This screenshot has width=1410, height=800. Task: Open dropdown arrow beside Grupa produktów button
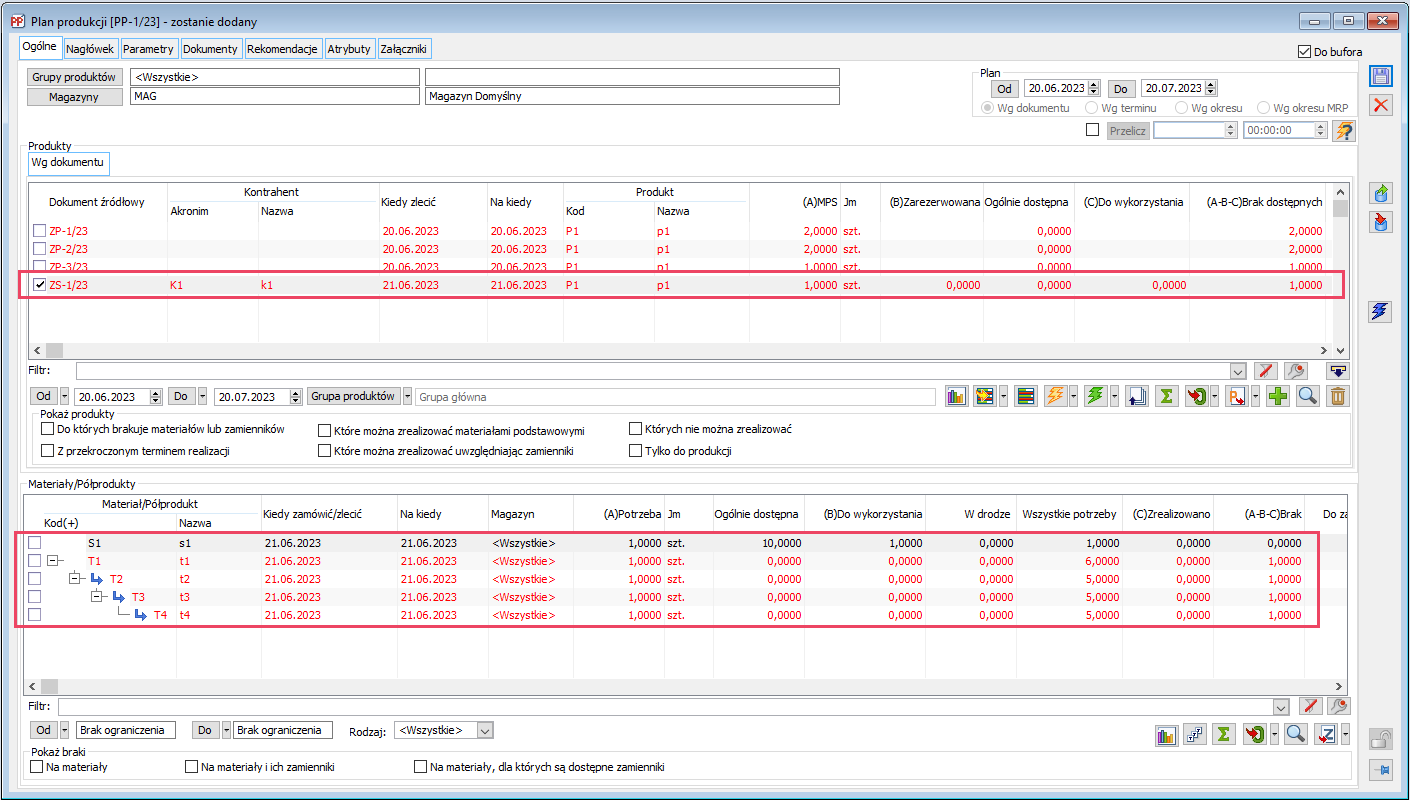[408, 396]
